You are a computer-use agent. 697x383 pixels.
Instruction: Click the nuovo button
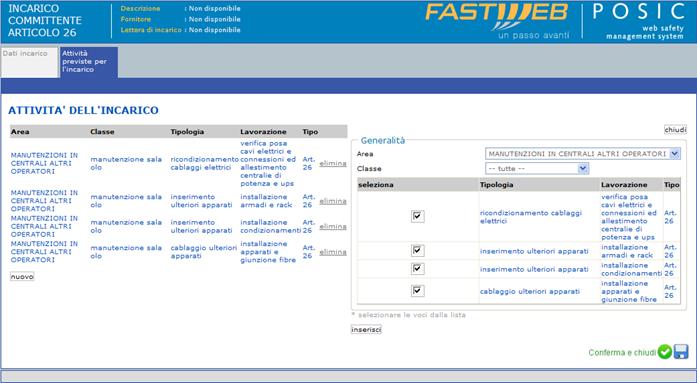pyautogui.click(x=22, y=276)
